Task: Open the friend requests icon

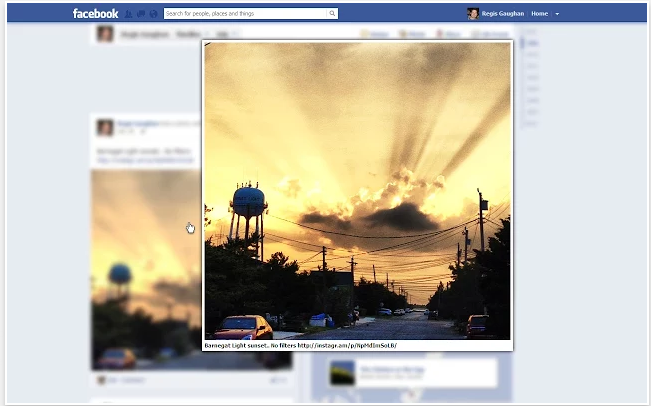Action: click(x=129, y=14)
